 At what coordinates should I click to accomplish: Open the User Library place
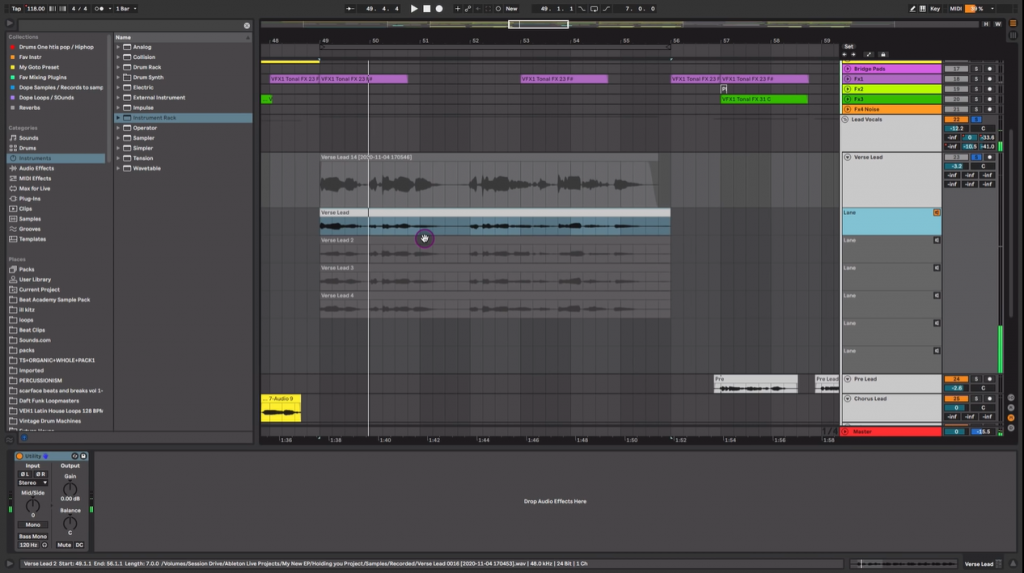tap(35, 279)
